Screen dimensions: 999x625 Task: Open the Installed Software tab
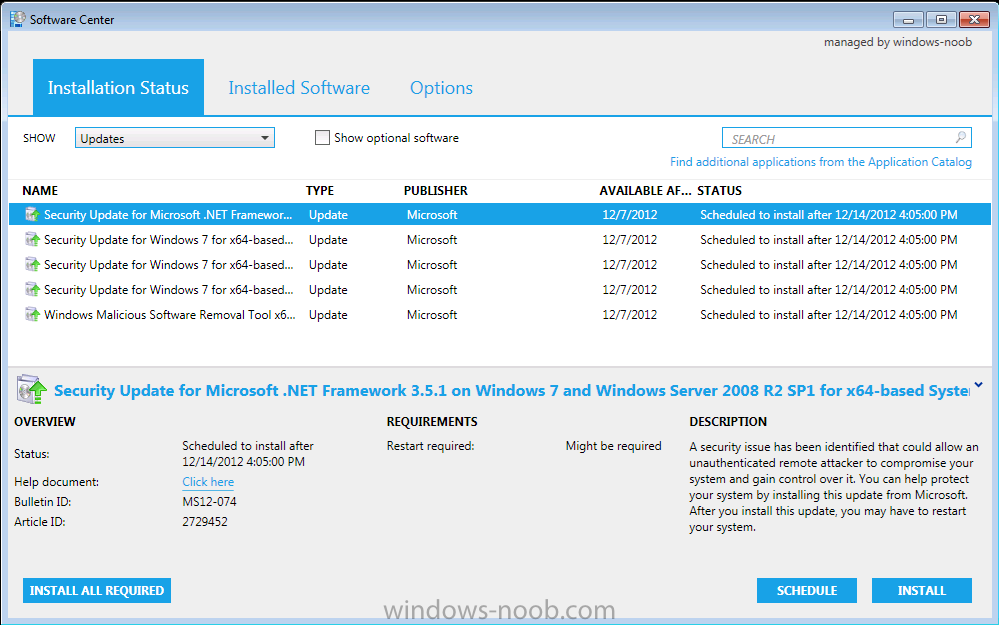[299, 87]
